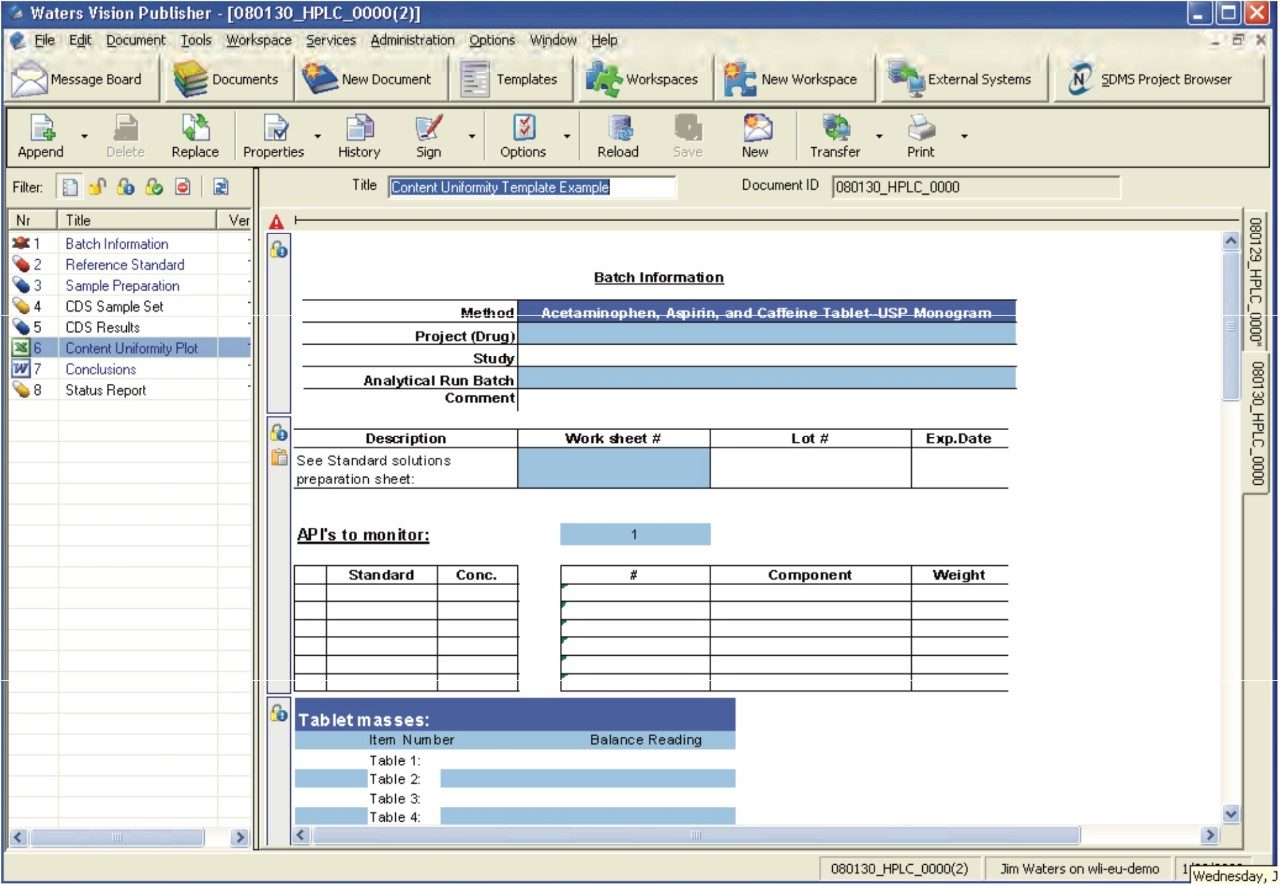Expand the Print dropdown arrow
The width and height of the screenshot is (1280, 886).
click(x=964, y=136)
